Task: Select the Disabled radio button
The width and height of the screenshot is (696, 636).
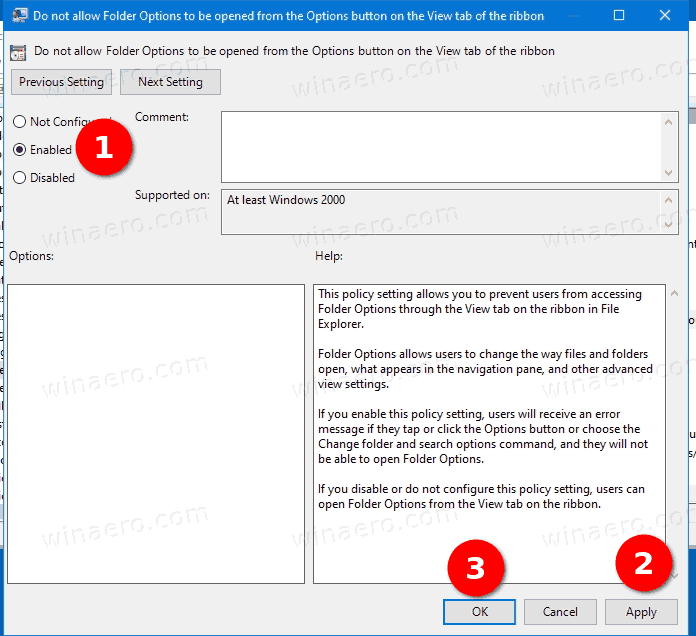Action: click(20, 178)
